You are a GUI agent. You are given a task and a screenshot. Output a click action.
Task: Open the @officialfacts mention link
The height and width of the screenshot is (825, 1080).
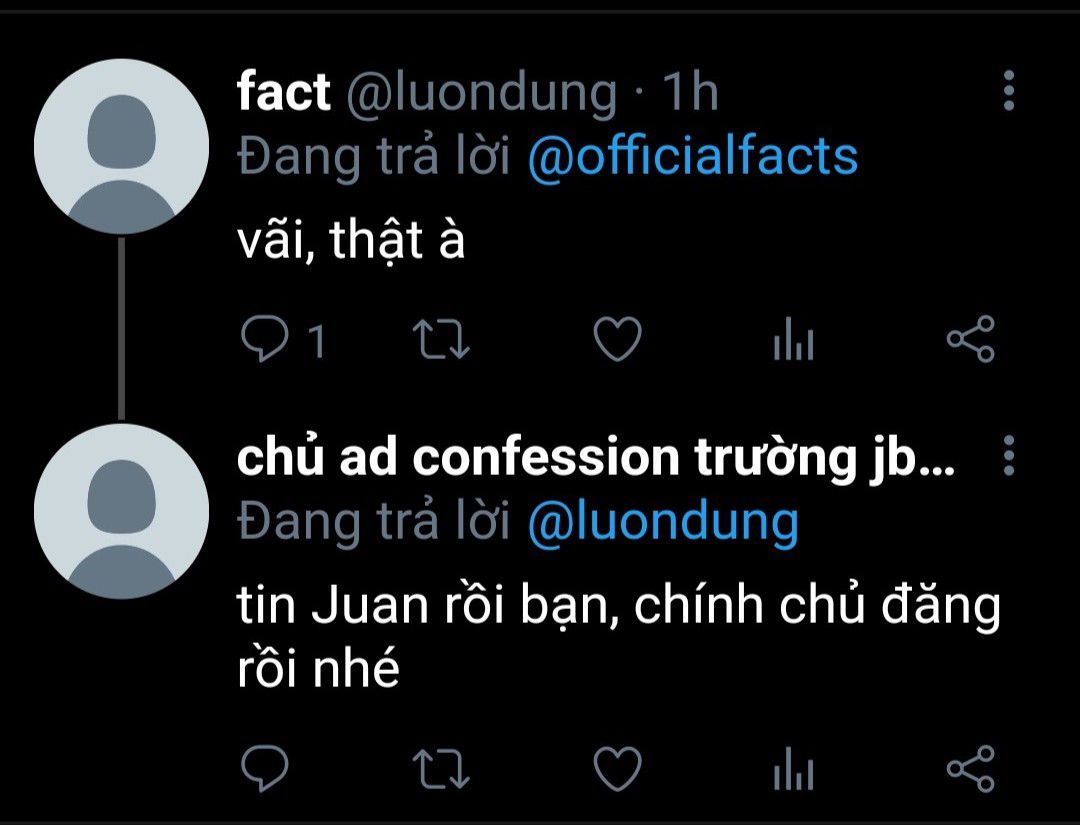point(692,157)
